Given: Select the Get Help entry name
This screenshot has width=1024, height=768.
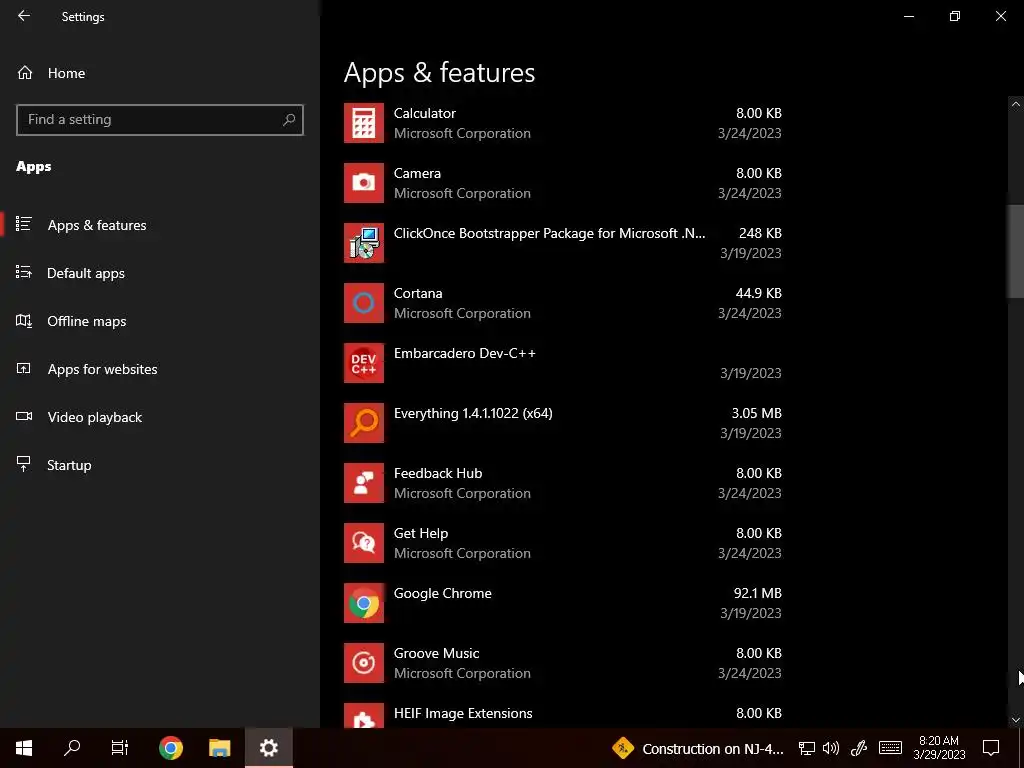Looking at the screenshot, I should (x=421, y=534).
